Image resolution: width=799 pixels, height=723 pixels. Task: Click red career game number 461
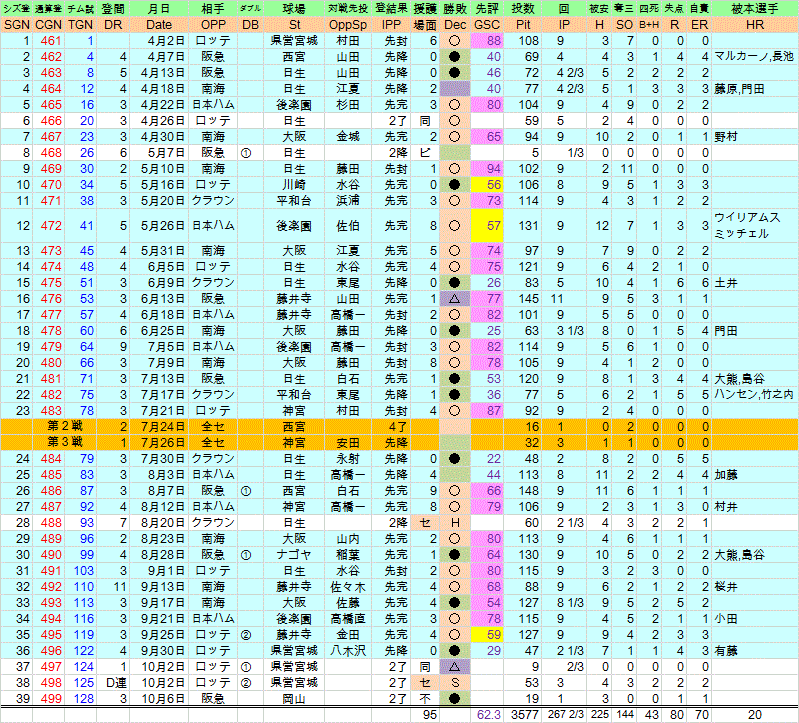click(x=51, y=41)
